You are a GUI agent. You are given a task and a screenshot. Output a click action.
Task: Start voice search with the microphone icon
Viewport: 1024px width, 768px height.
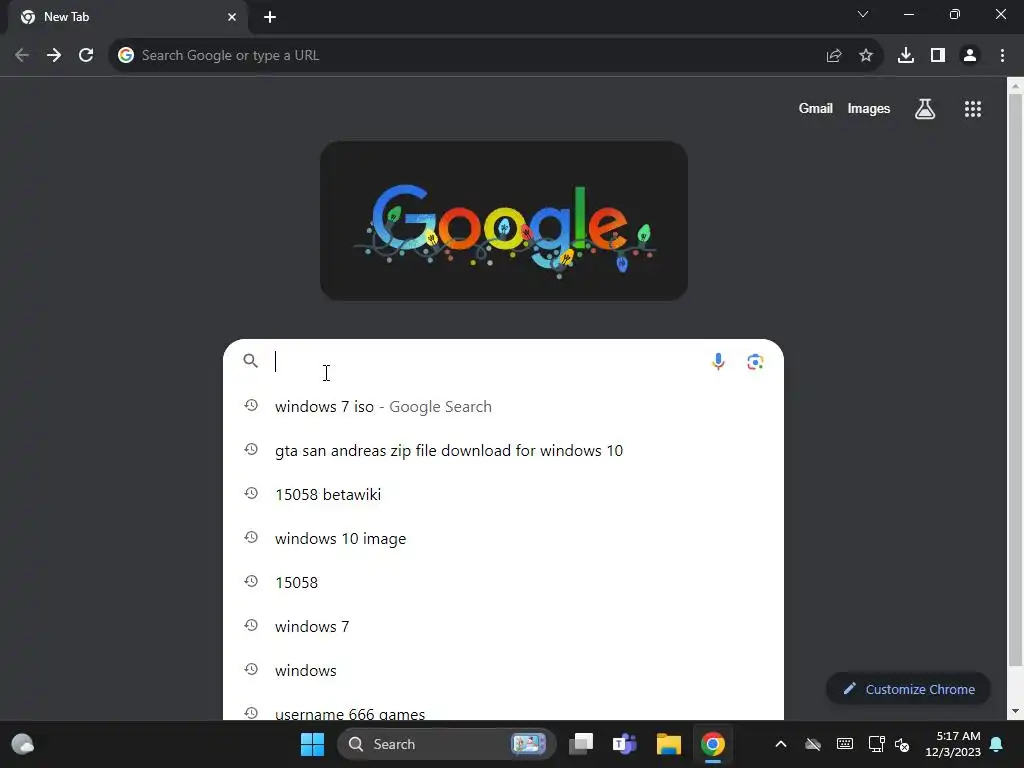(718, 361)
